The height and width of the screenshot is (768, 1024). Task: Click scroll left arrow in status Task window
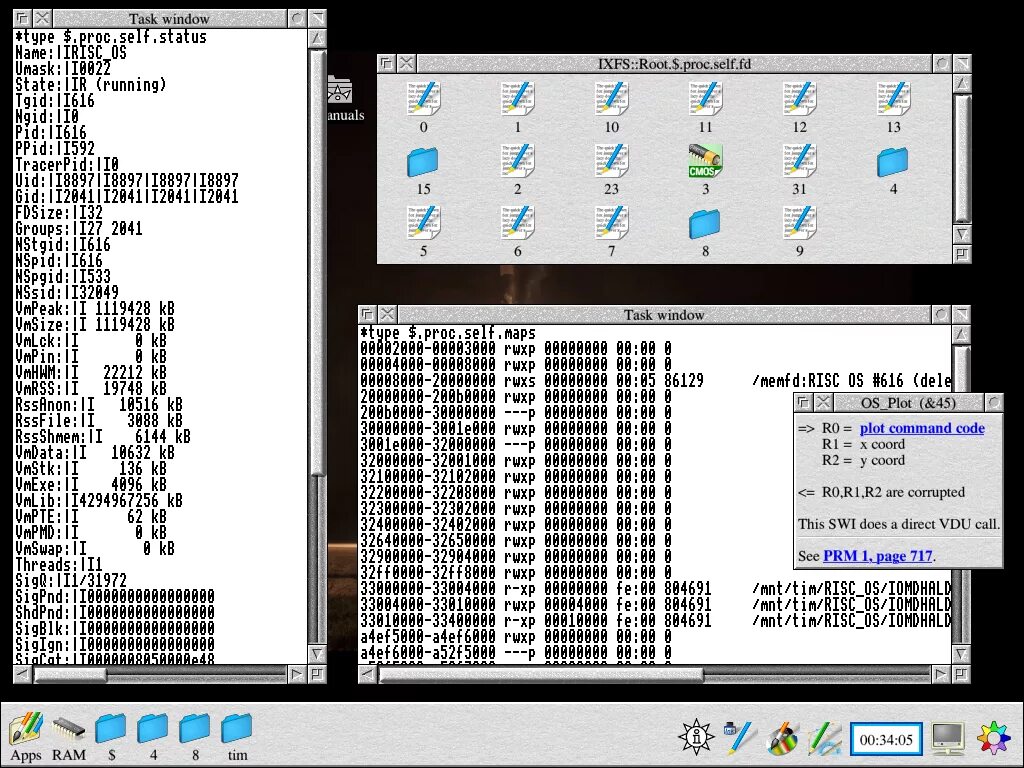22,674
